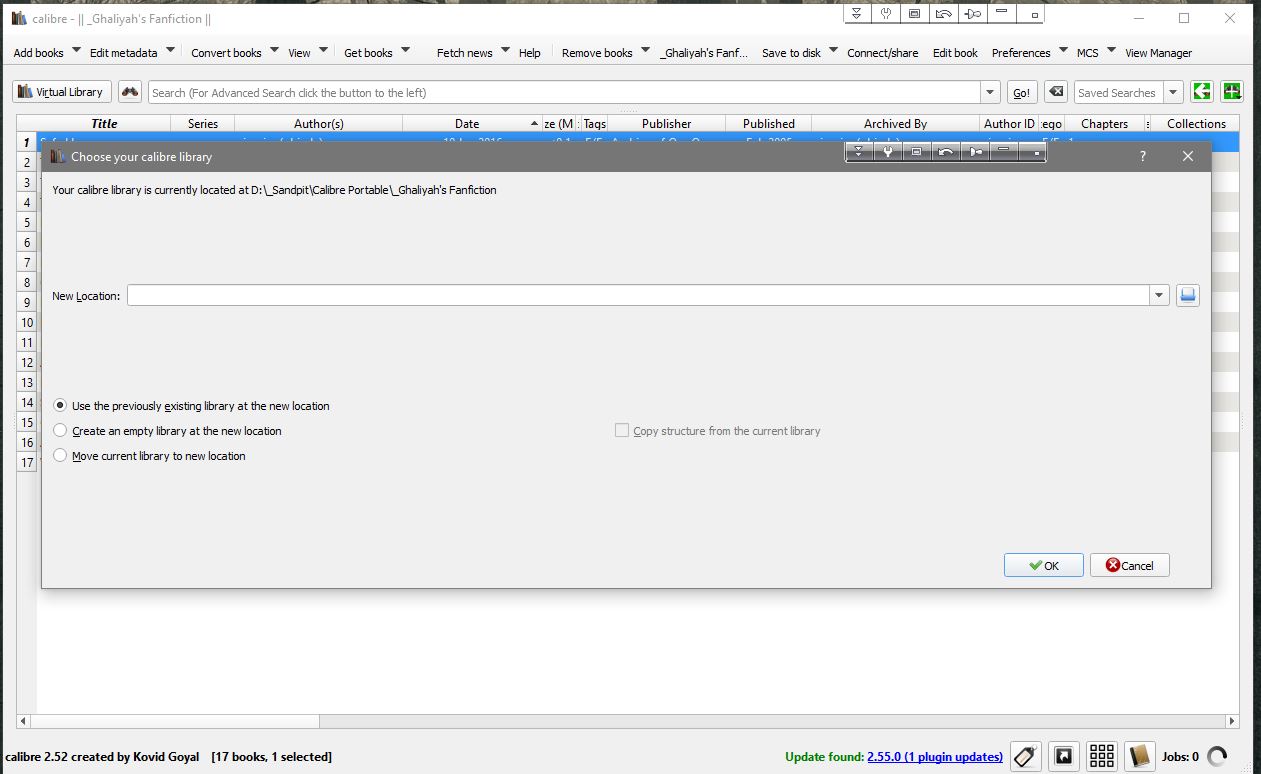The image size is (1261, 774).
Task: Sort by the Author(s) column header
Action: point(319,124)
